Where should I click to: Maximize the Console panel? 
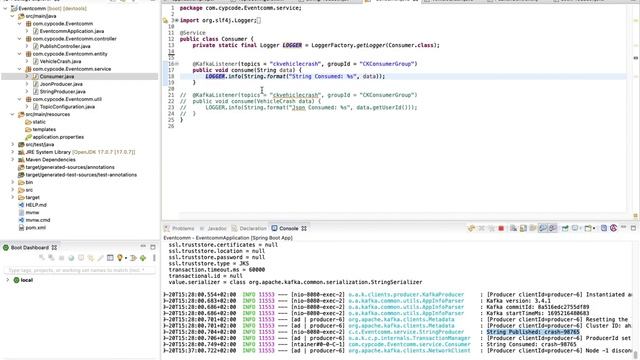633,228
